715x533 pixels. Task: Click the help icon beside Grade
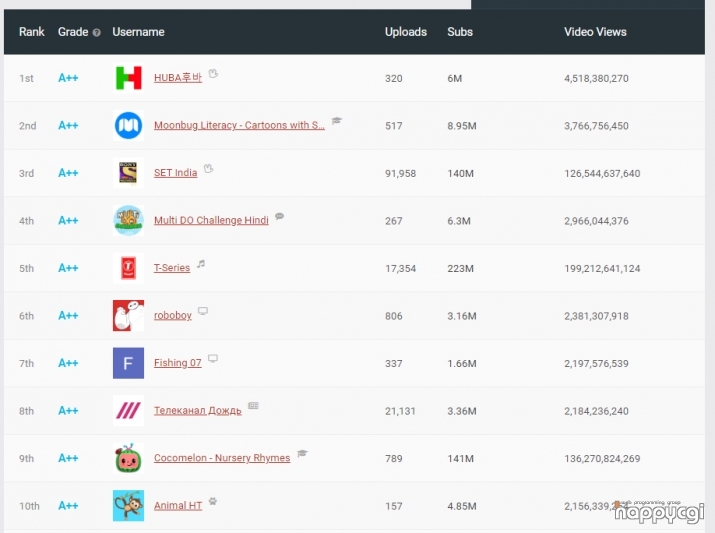[x=97, y=32]
